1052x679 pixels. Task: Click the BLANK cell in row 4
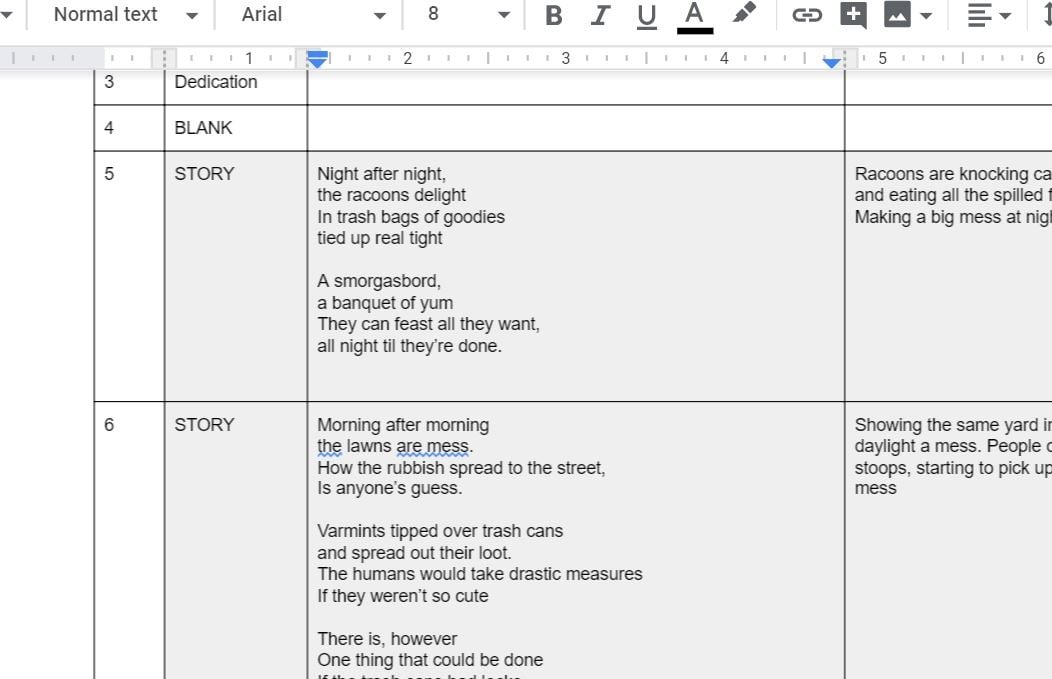click(x=235, y=127)
